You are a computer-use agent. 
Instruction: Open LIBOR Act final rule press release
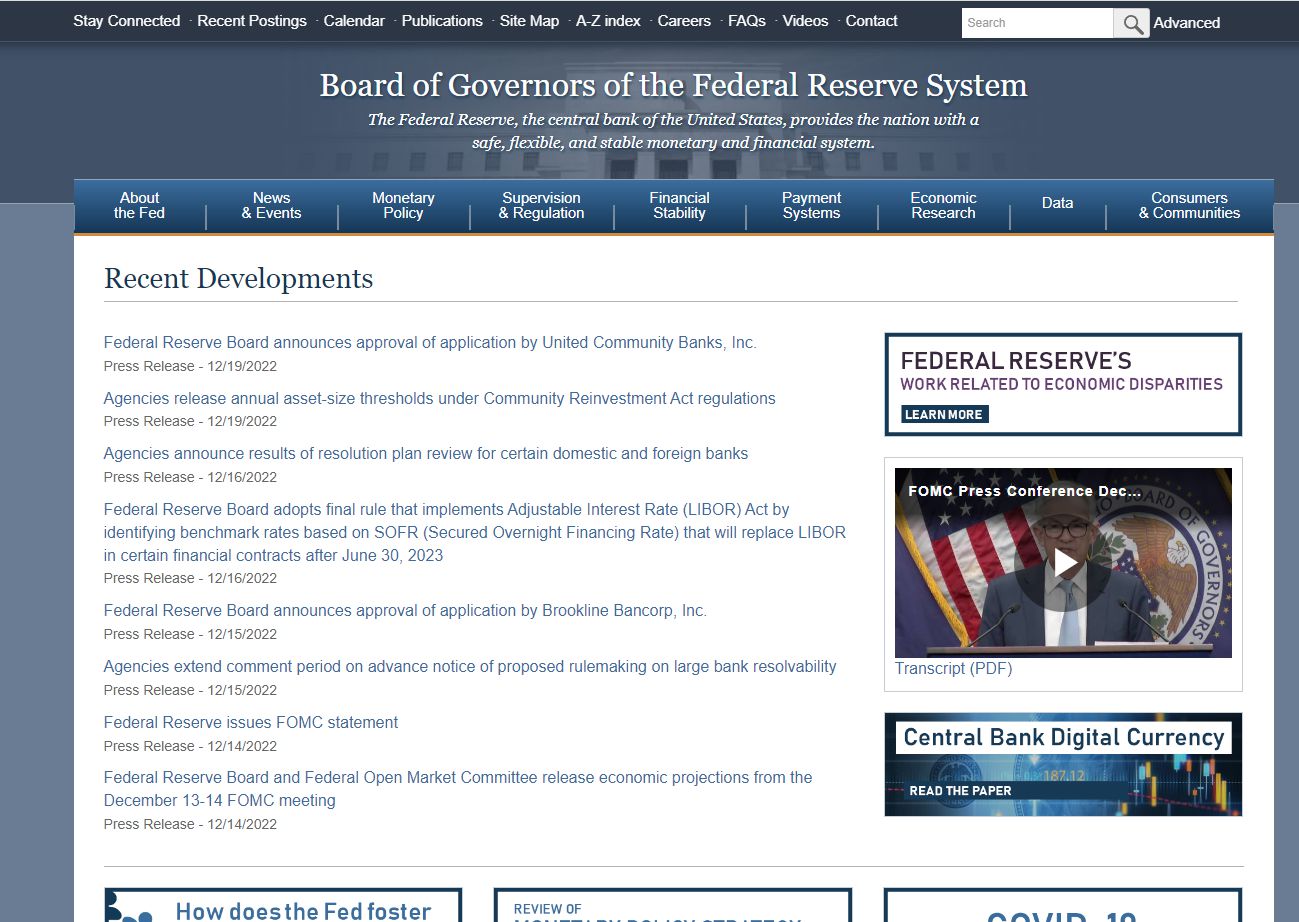pos(475,533)
